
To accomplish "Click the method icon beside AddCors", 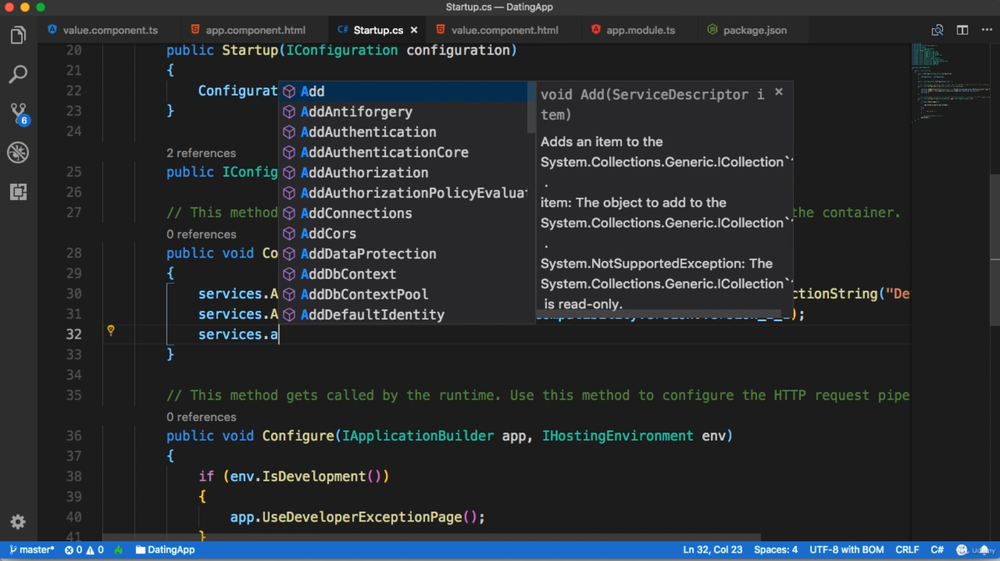I will tap(290, 234).
